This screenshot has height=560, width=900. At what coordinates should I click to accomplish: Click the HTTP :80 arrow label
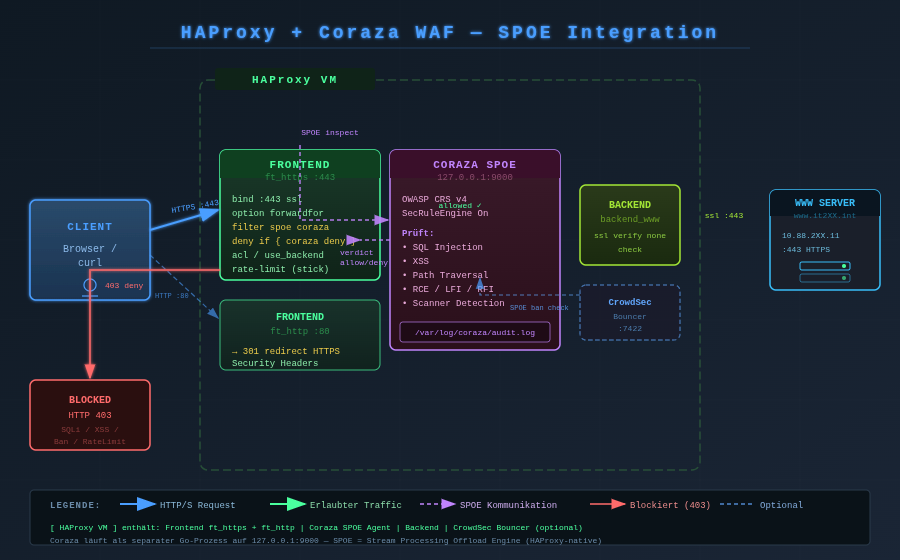coord(172,296)
